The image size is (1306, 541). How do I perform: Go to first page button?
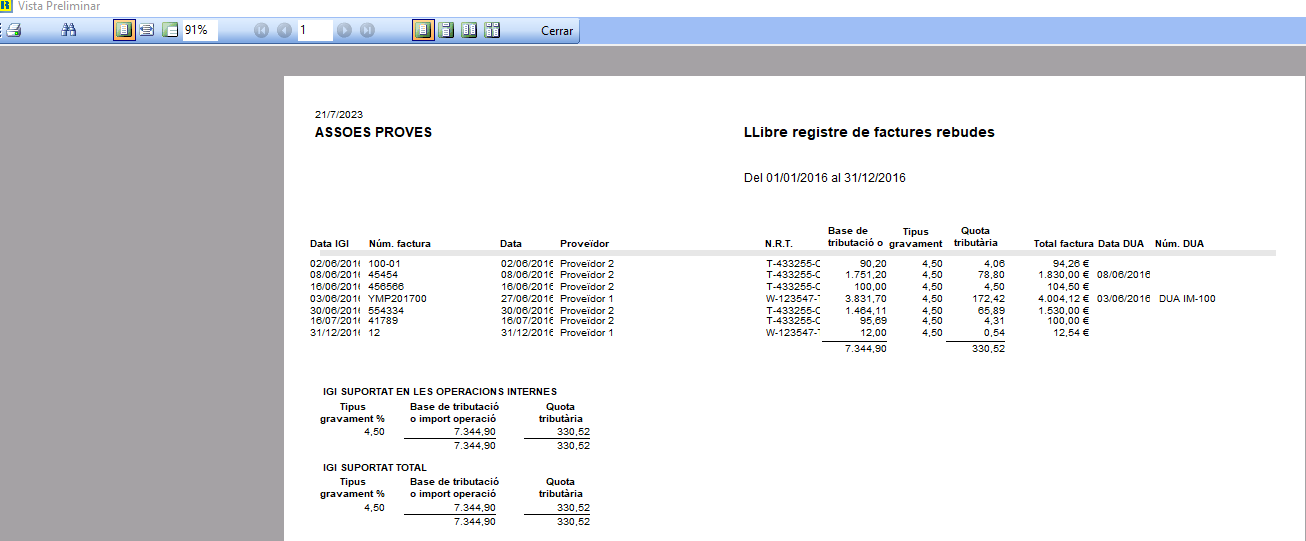tap(262, 30)
